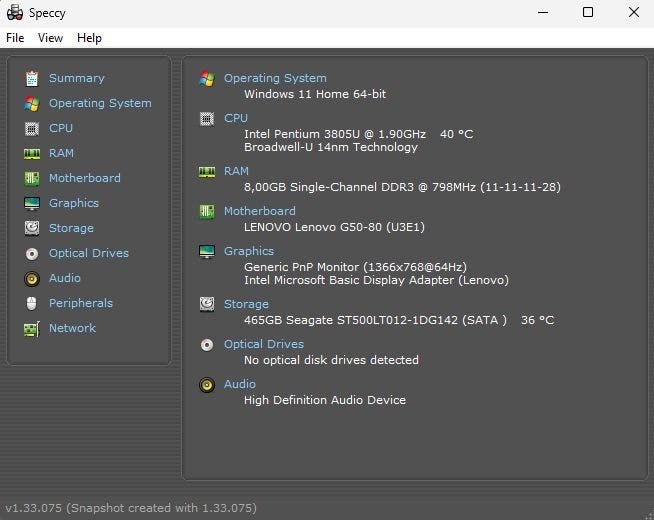Click the Motherboard icon in sidebar

(32, 178)
